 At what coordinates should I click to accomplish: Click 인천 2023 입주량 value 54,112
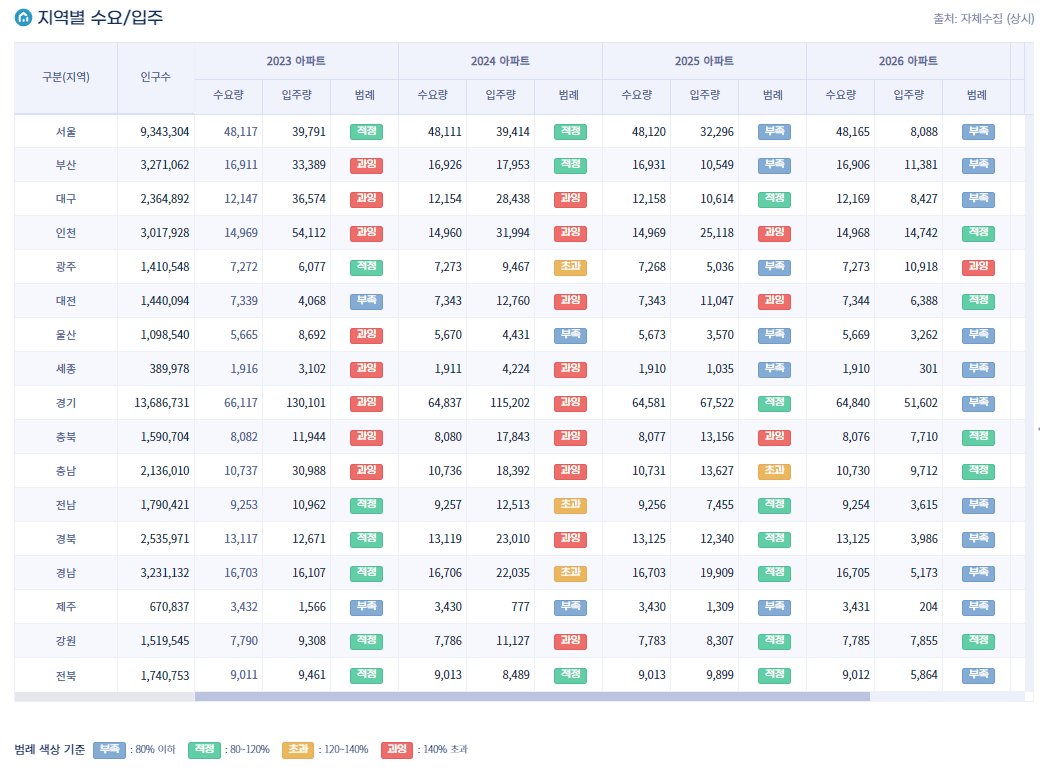(309, 233)
